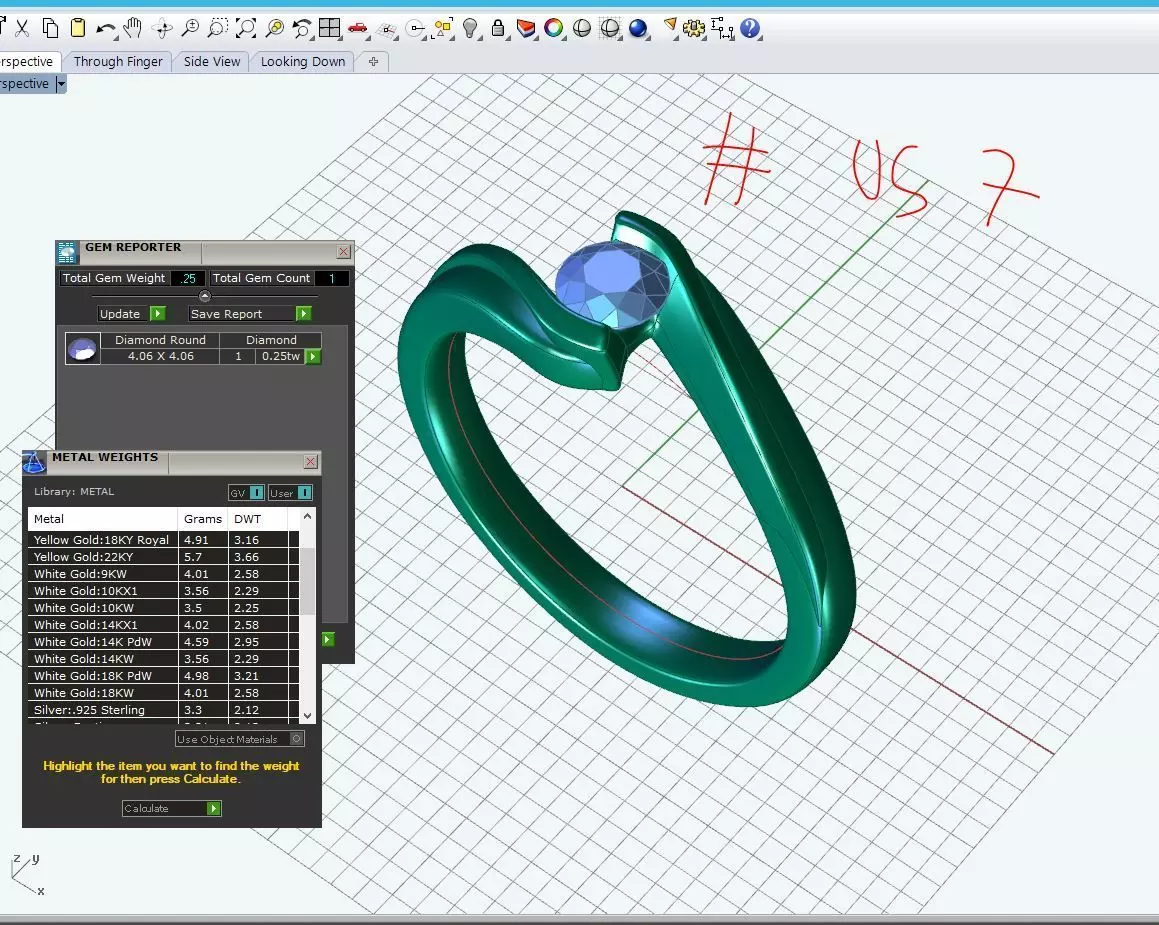
Task: Click the 4.06 X 4.06 size cell
Action: coord(160,356)
